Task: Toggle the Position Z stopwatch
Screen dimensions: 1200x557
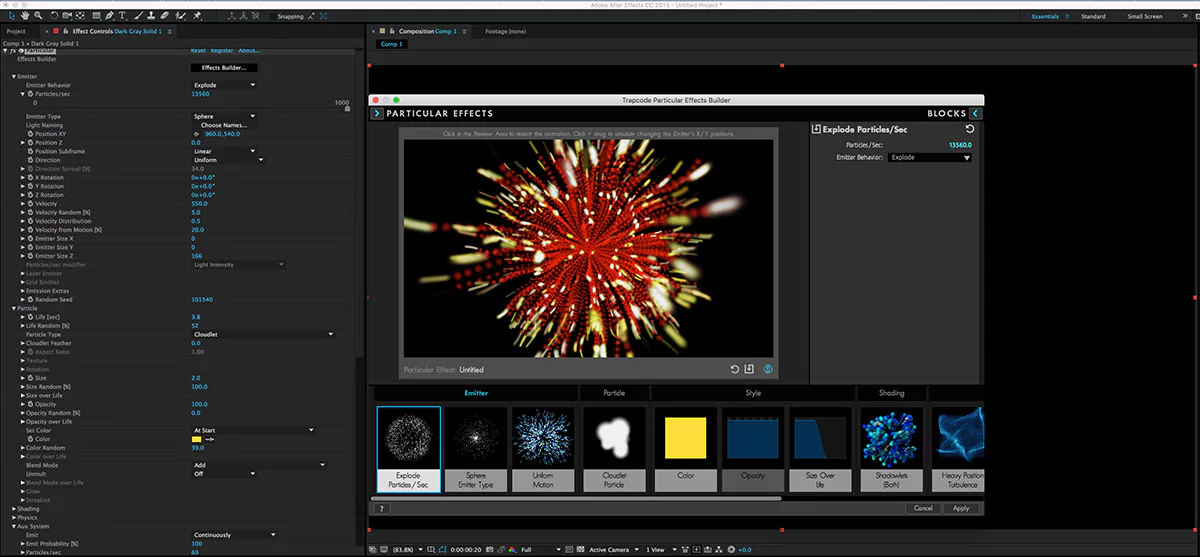Action: pos(29,142)
